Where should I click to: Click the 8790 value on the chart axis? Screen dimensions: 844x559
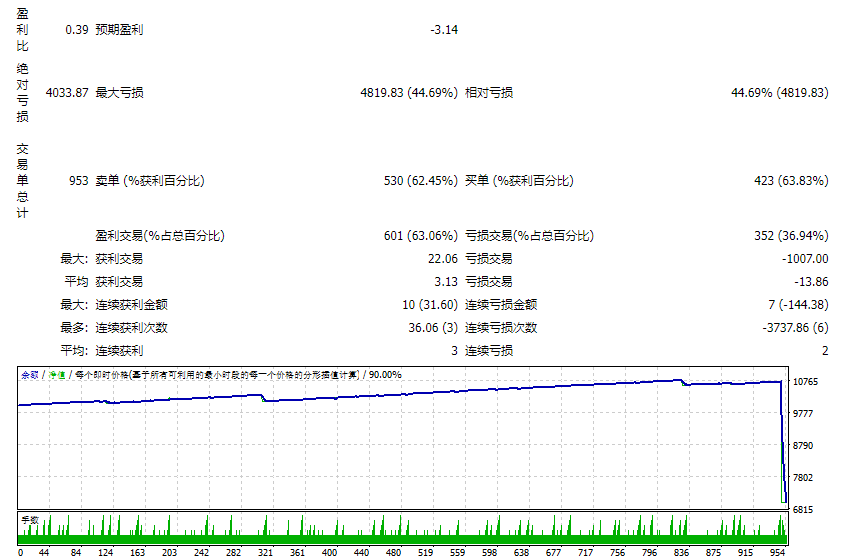[x=806, y=446]
